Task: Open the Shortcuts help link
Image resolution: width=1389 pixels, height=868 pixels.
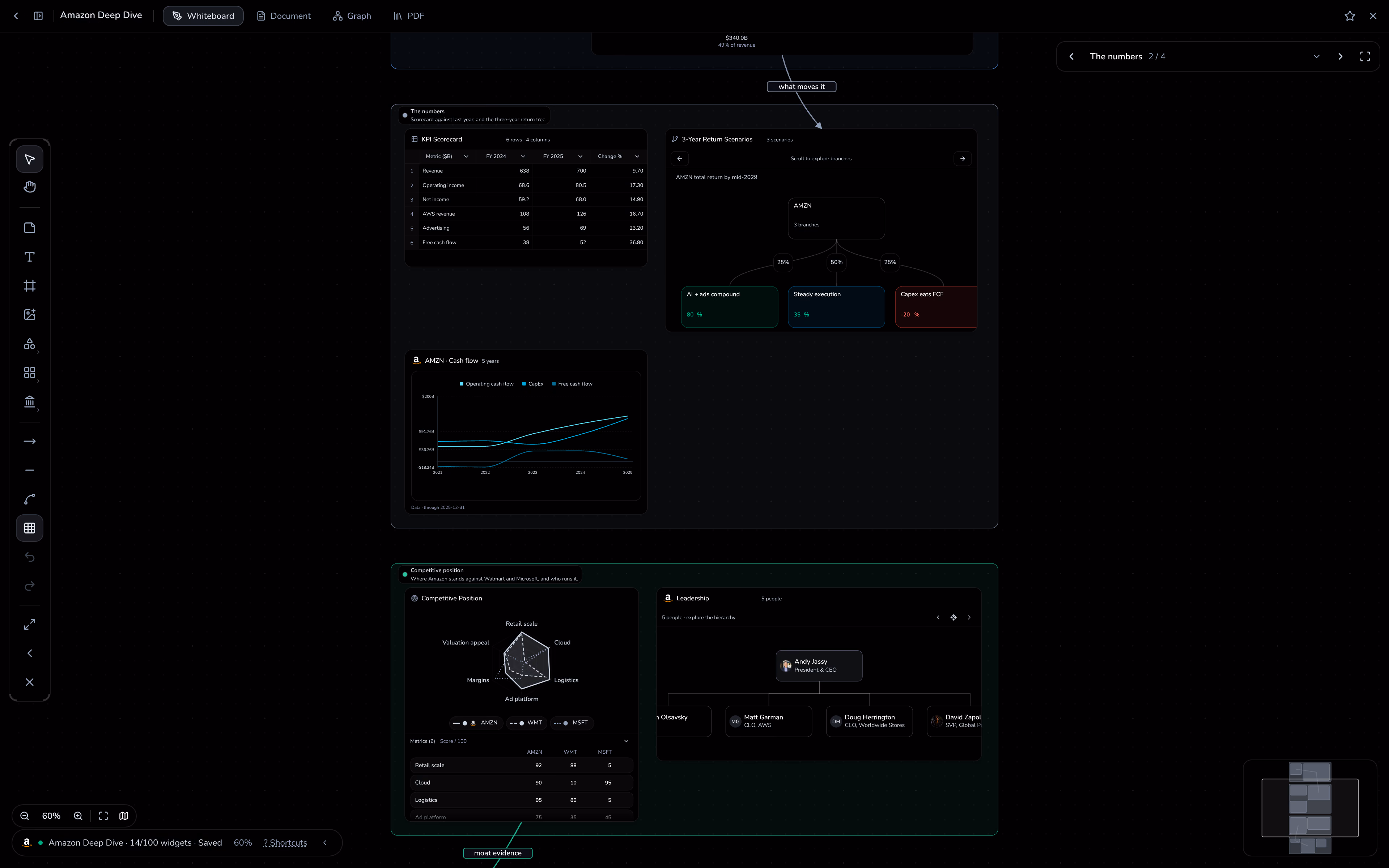Action: (285, 843)
